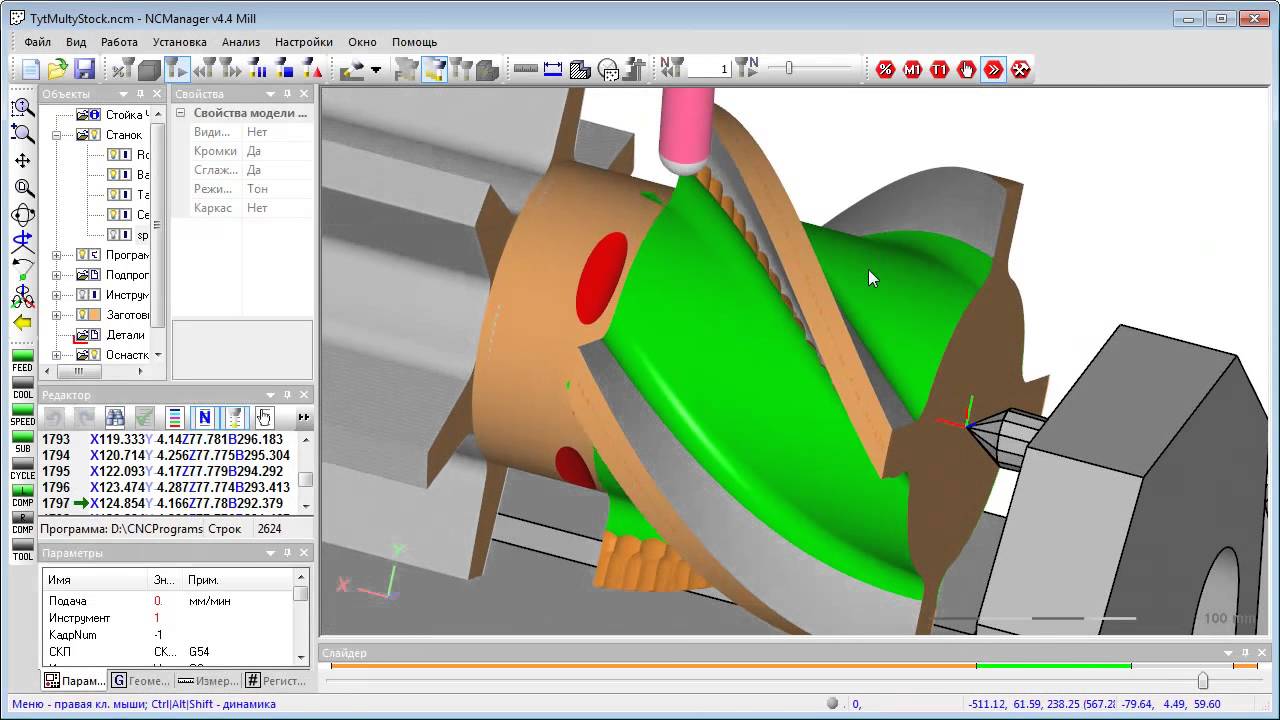The width and height of the screenshot is (1280, 720).
Task: Save the project with the floppy disk icon
Action: [x=84, y=69]
